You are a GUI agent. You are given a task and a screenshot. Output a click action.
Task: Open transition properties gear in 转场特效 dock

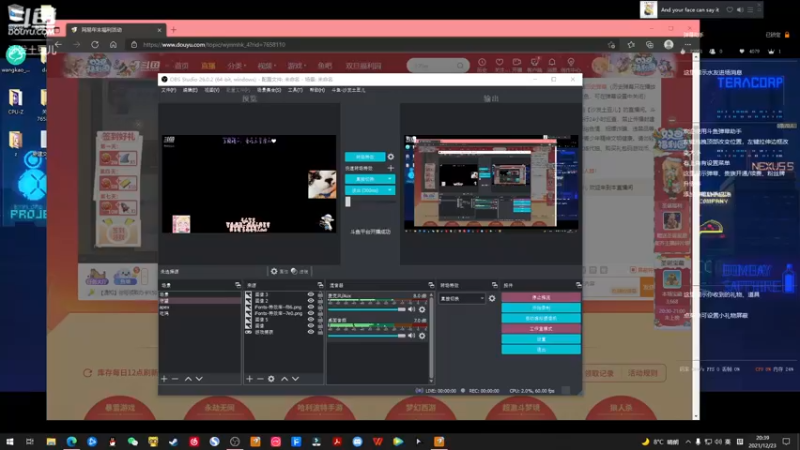click(x=492, y=298)
